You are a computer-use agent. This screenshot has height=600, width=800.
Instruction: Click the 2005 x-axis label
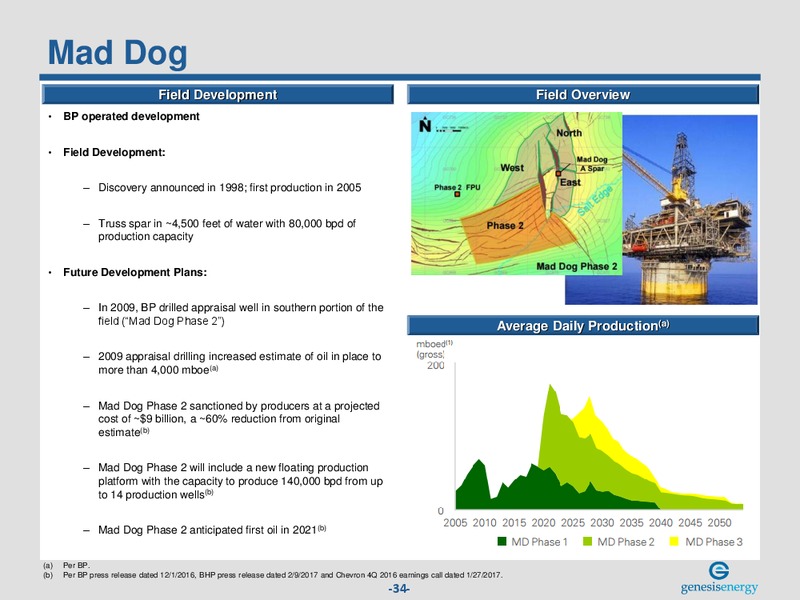pyautogui.click(x=455, y=523)
